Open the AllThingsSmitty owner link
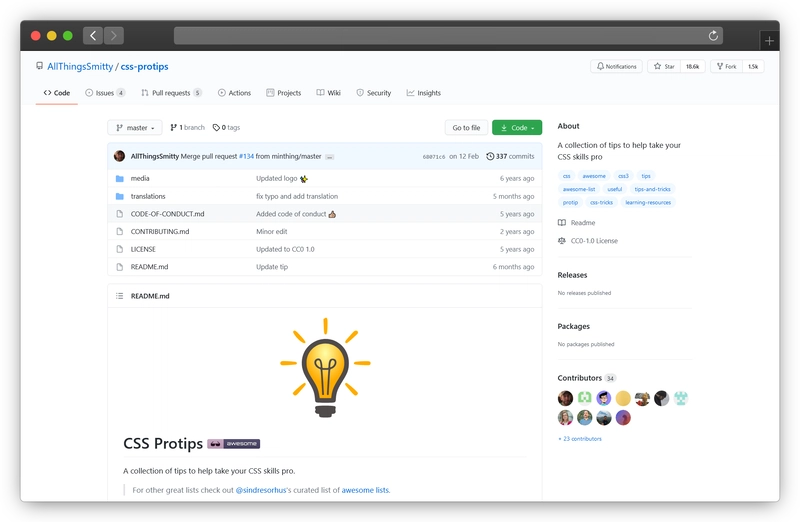Viewport: 800px width, 522px height. (x=80, y=66)
